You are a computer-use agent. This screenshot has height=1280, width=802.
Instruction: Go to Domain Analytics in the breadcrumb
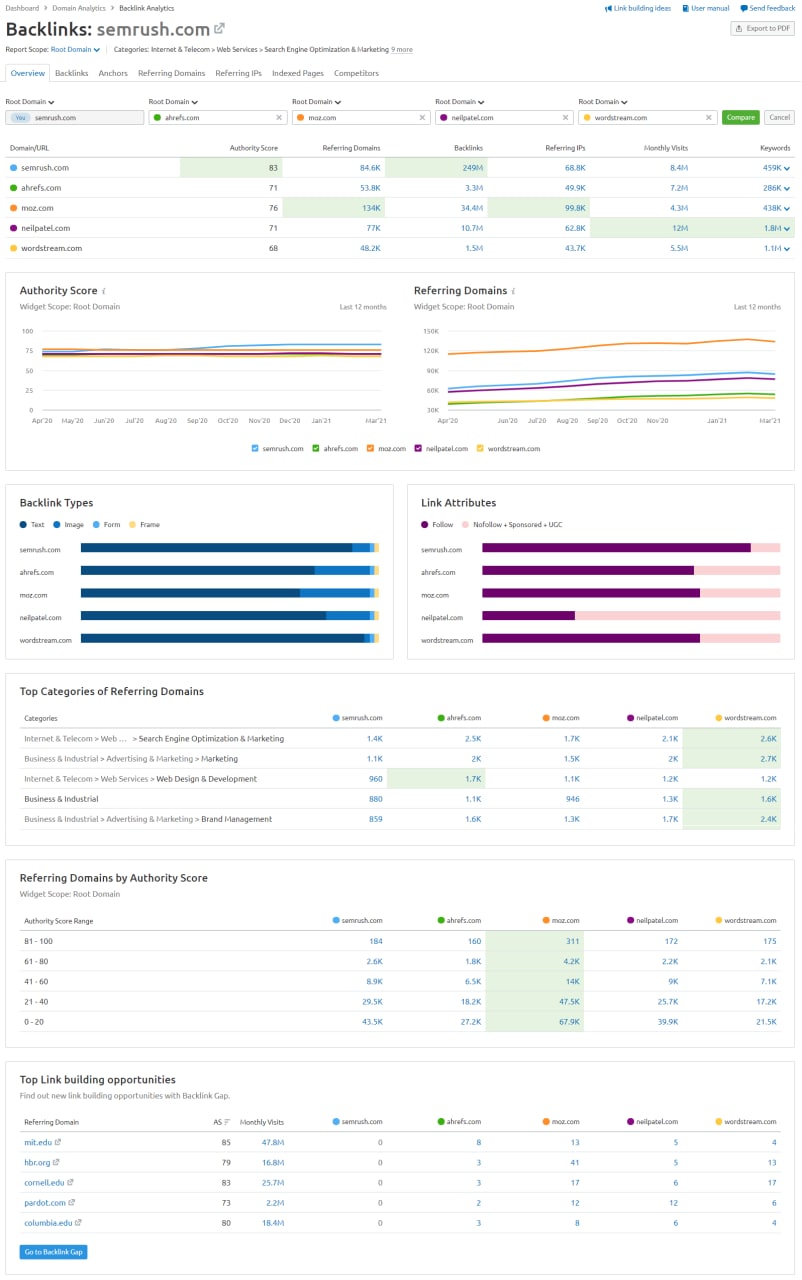pyautogui.click(x=79, y=8)
